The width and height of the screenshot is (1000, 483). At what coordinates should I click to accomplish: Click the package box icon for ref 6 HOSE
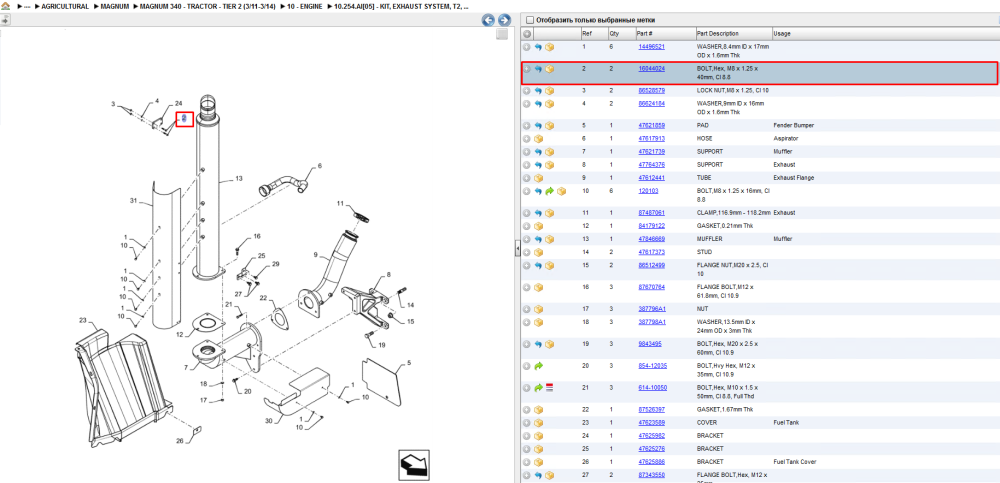coord(538,138)
